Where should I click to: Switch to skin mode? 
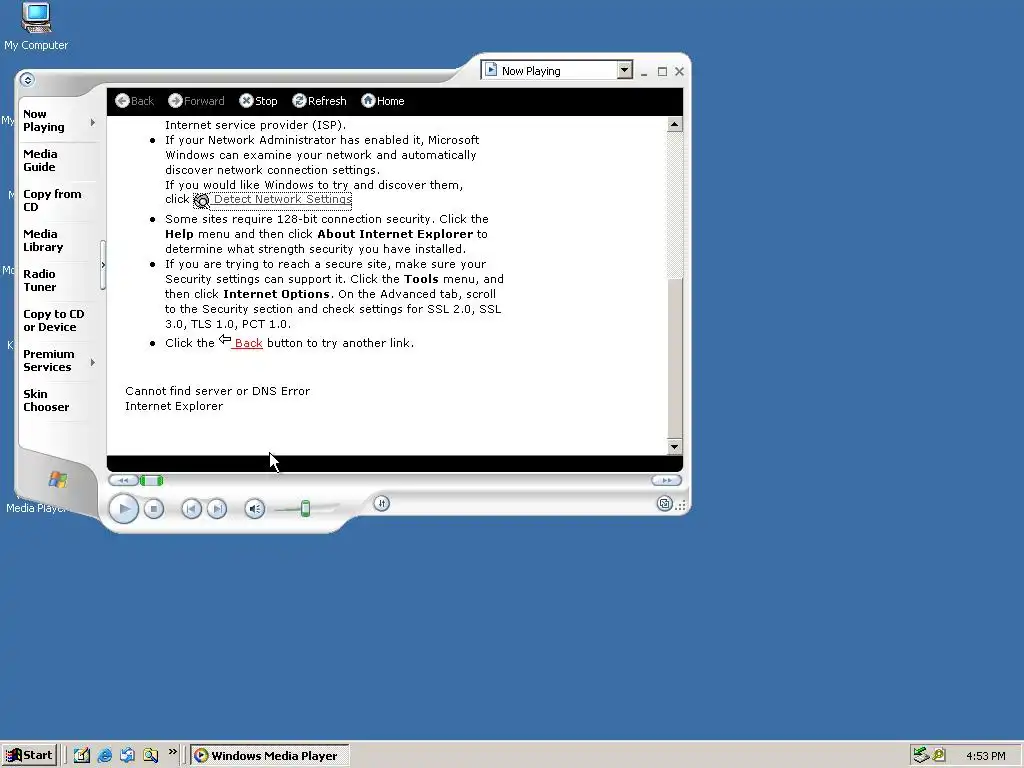tap(664, 504)
